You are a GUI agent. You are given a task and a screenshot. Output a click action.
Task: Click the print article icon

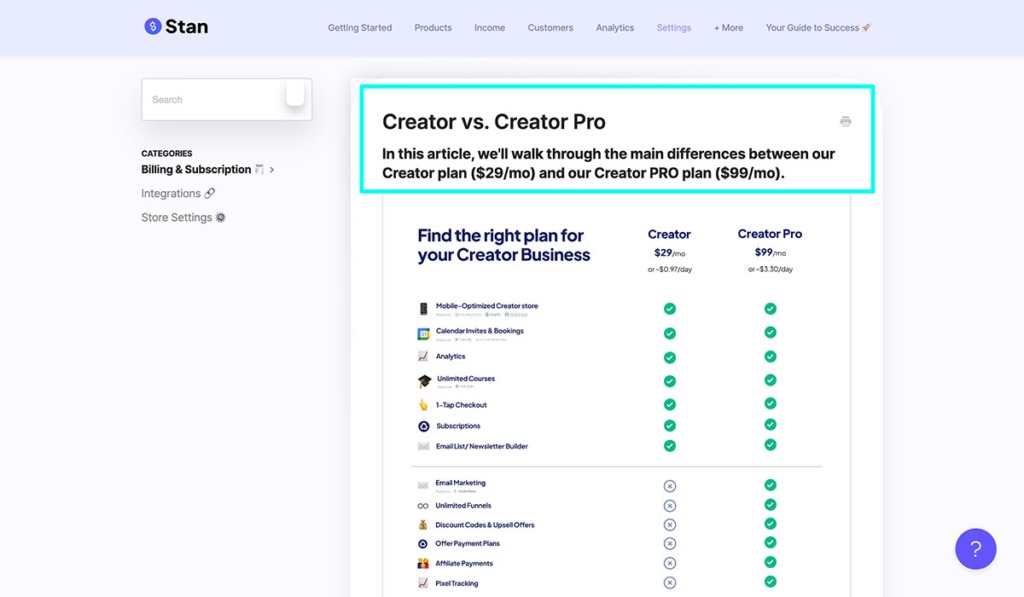845,121
